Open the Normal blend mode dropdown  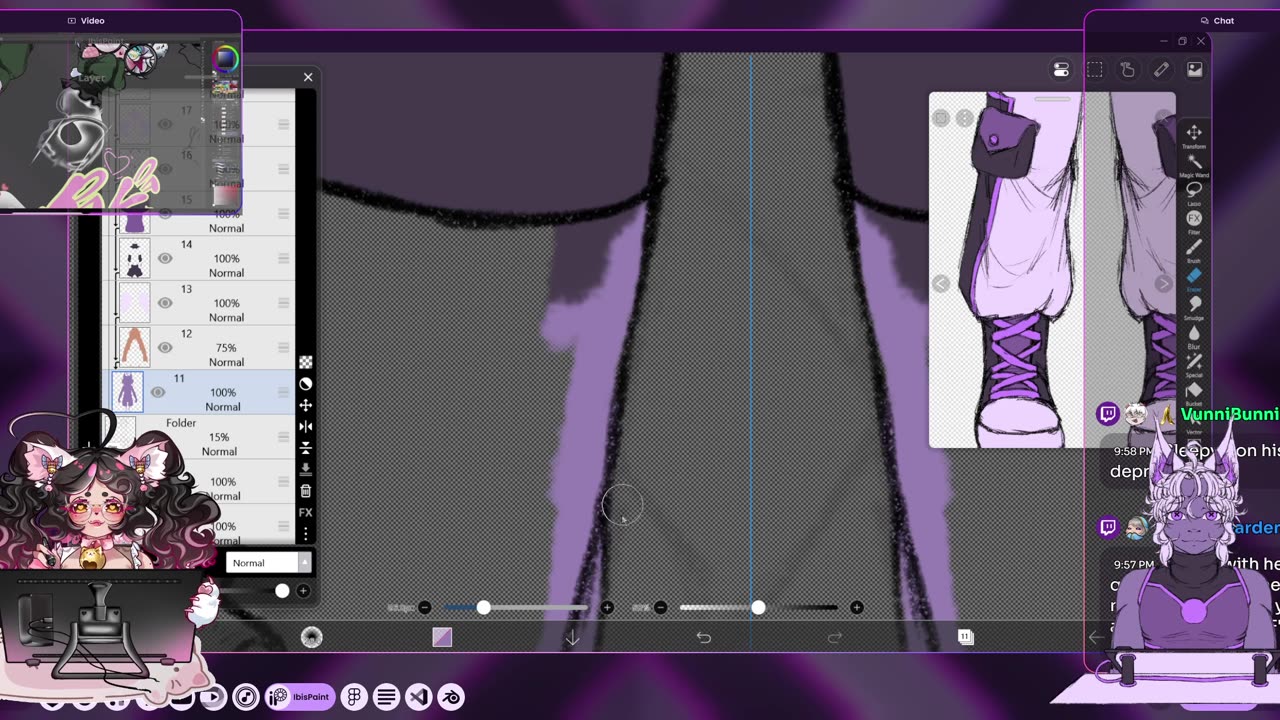click(268, 563)
